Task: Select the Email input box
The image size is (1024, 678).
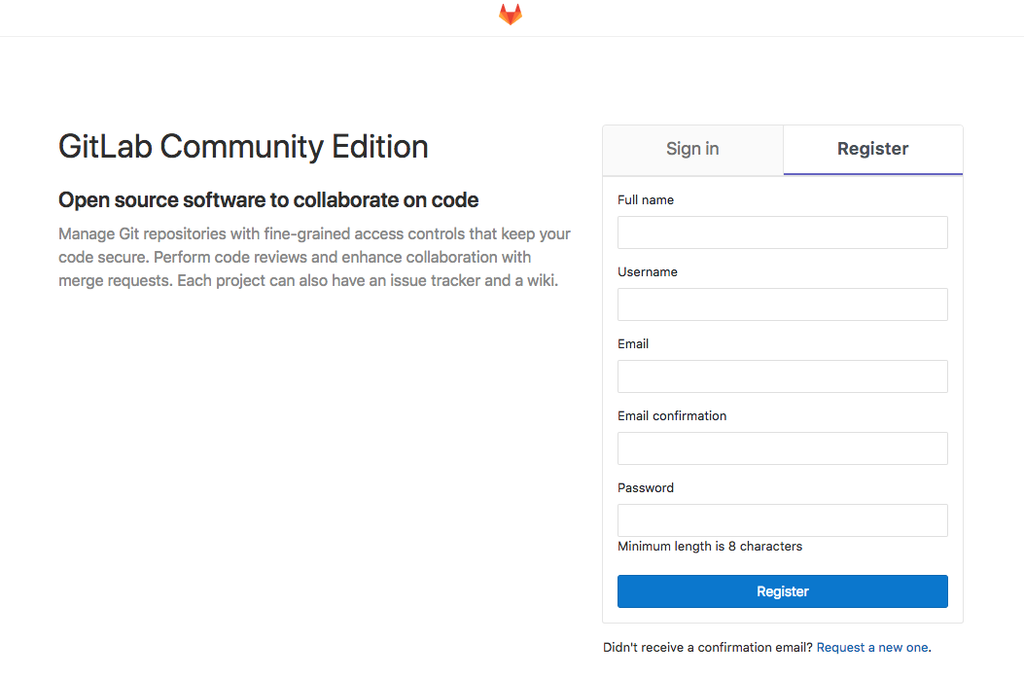Action: click(x=782, y=376)
